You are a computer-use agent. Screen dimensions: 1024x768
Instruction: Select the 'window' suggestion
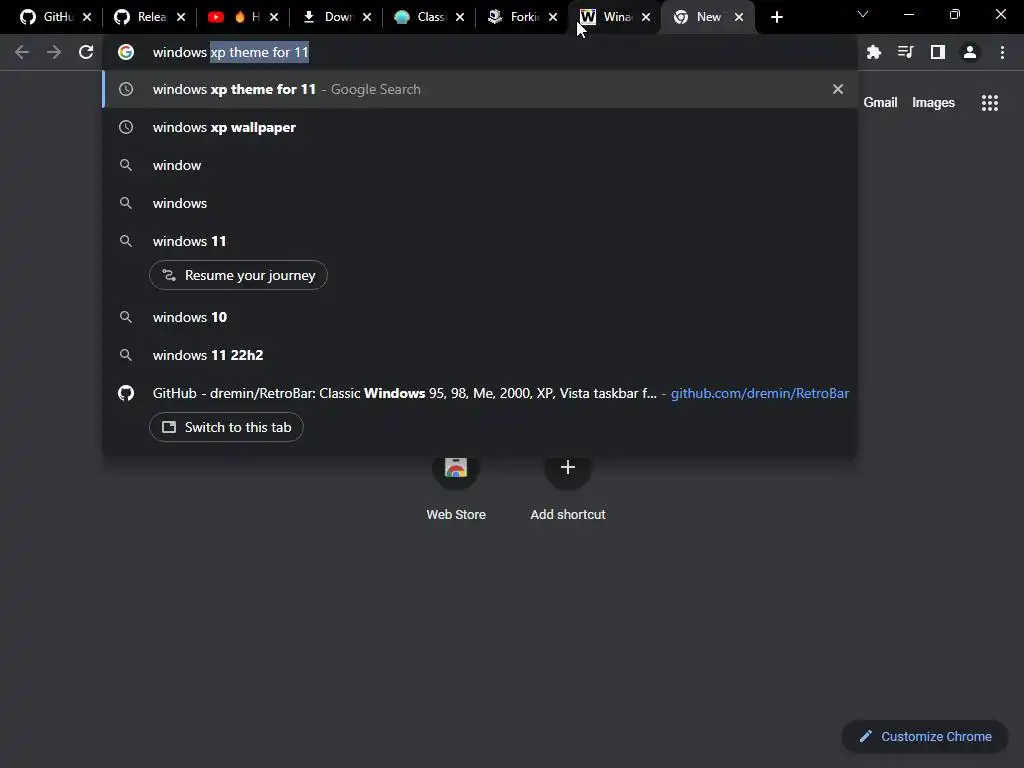point(480,165)
